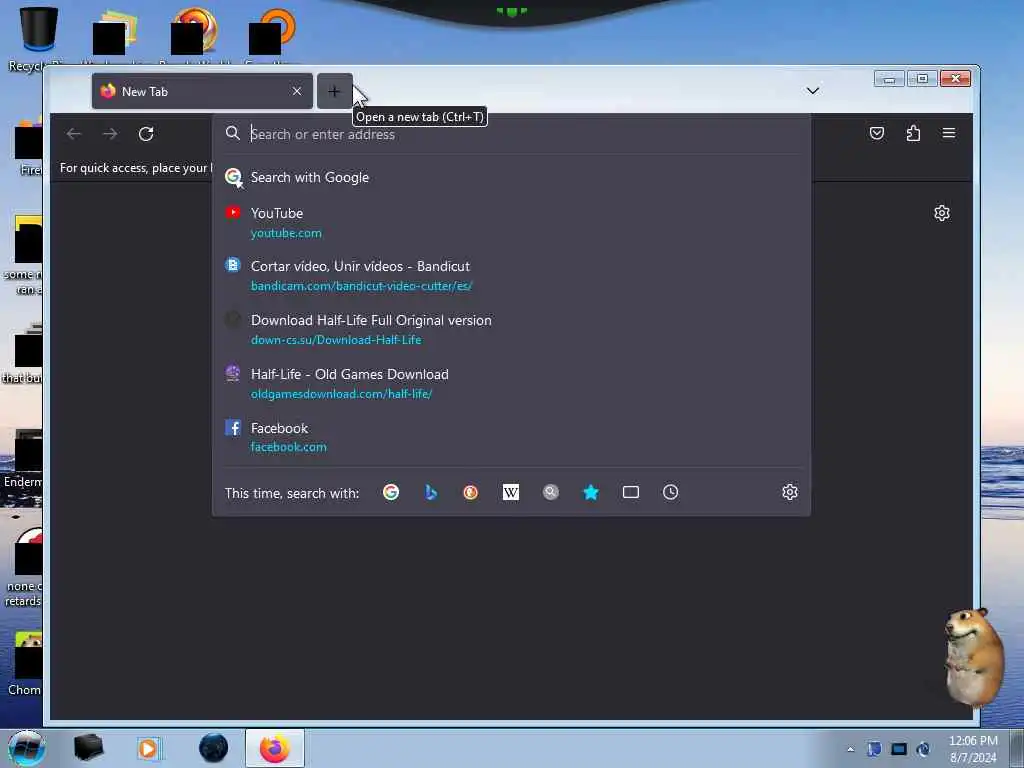Open the dark globe taskbar icon

[214, 748]
